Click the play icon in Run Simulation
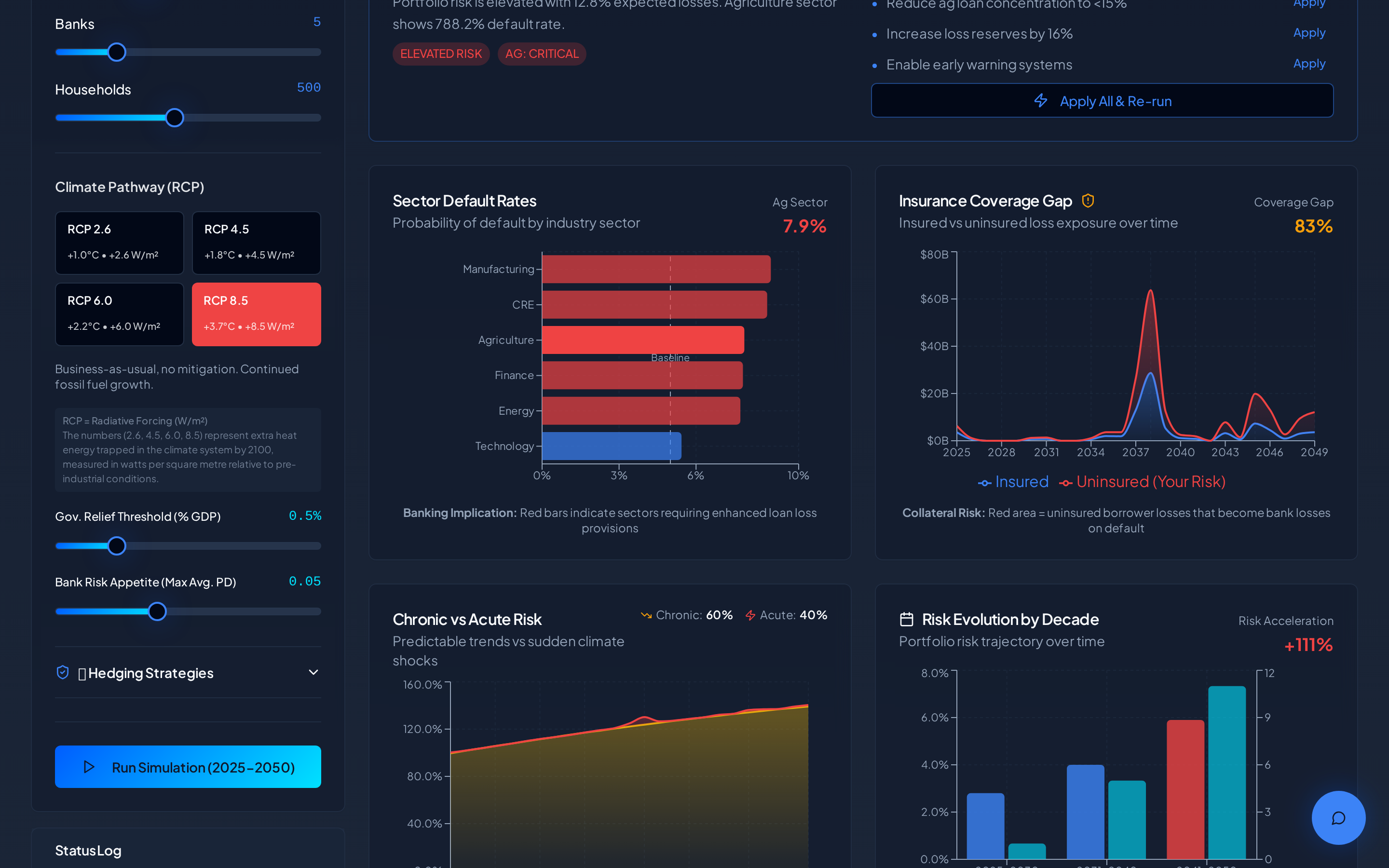1389x868 pixels. (x=89, y=767)
